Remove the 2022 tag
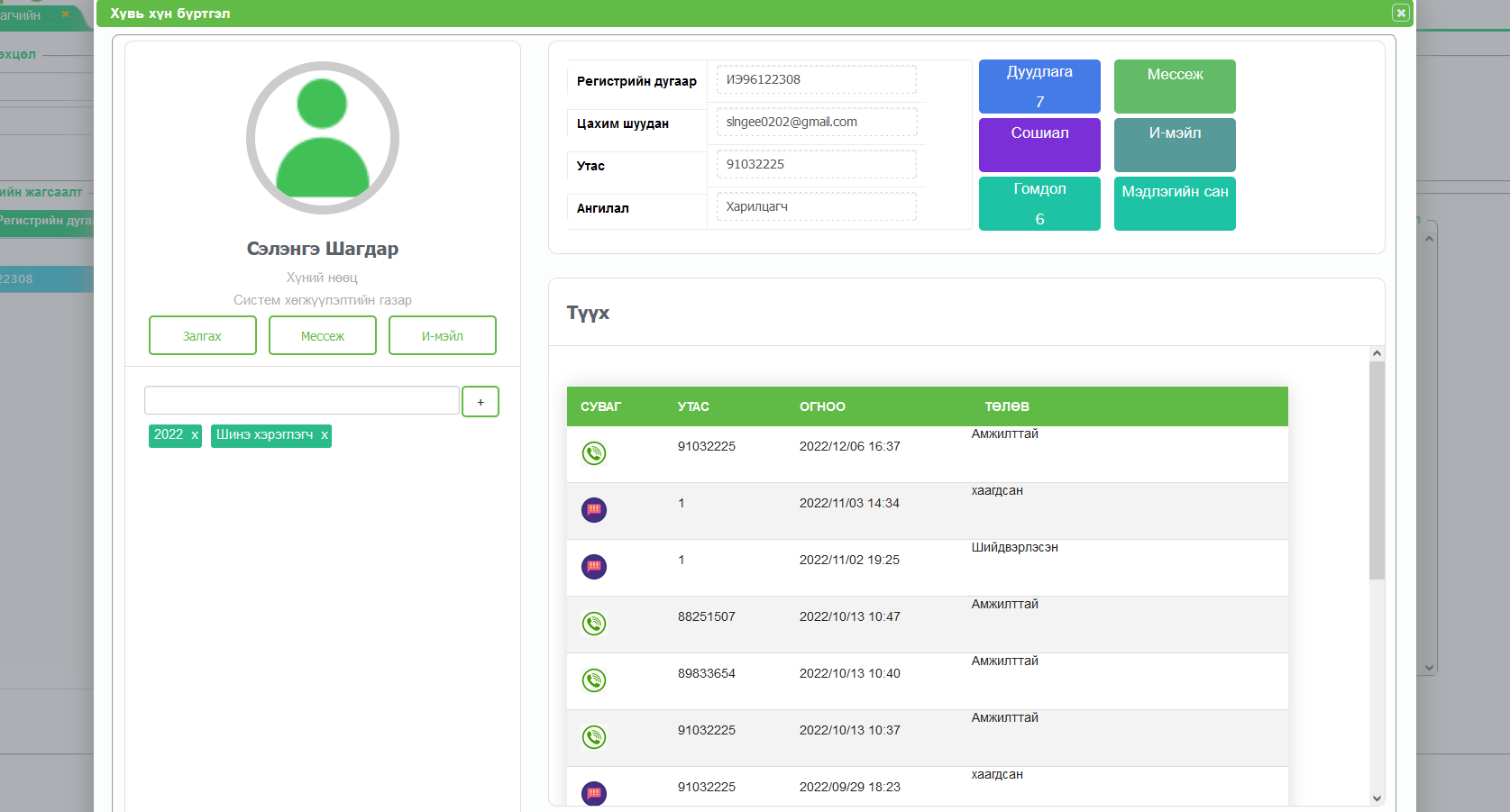The image size is (1510, 812). coord(195,434)
